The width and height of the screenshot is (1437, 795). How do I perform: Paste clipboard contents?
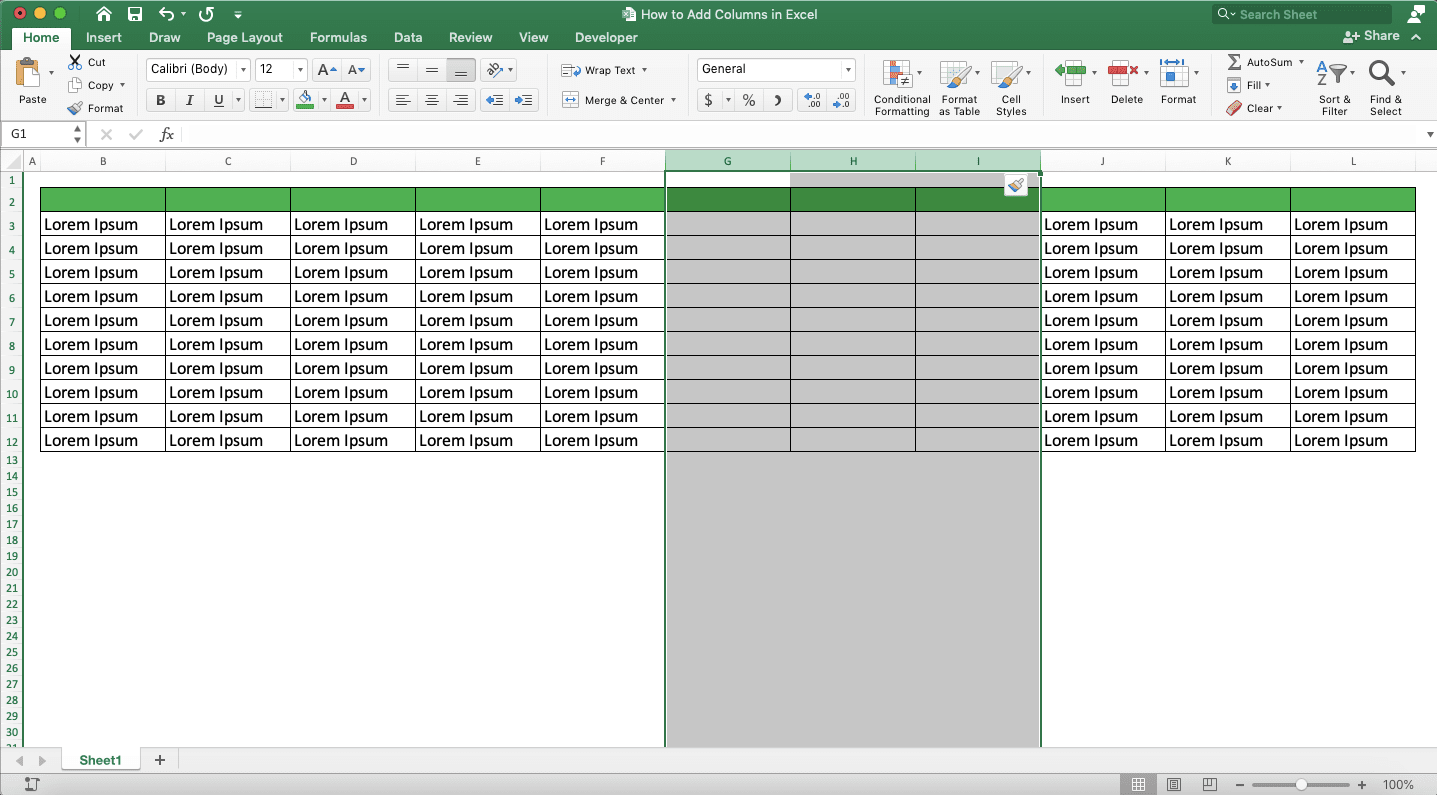(x=32, y=82)
